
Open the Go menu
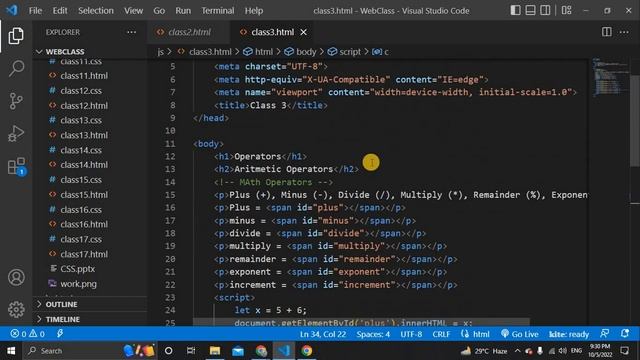pos(159,11)
